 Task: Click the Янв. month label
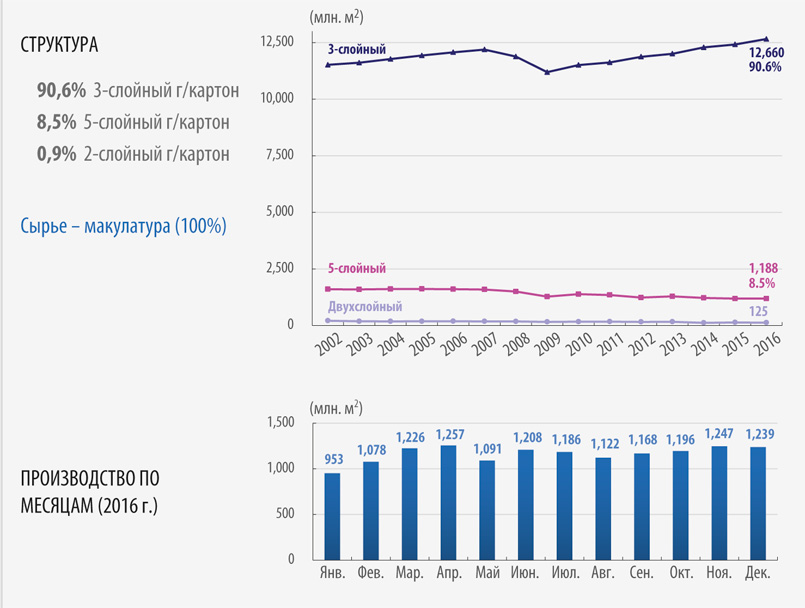(333, 573)
